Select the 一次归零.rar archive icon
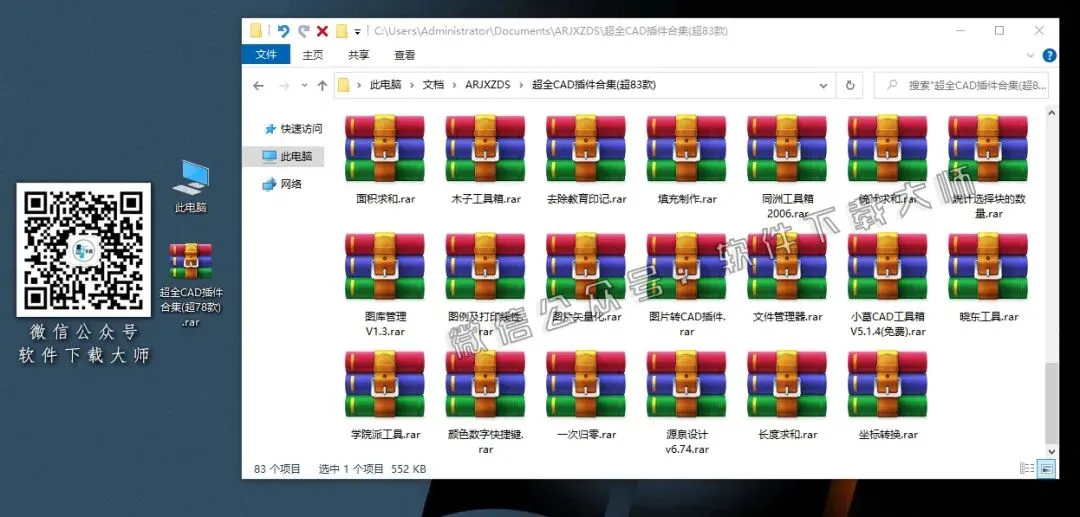This screenshot has width=1080, height=517. [x=586, y=384]
